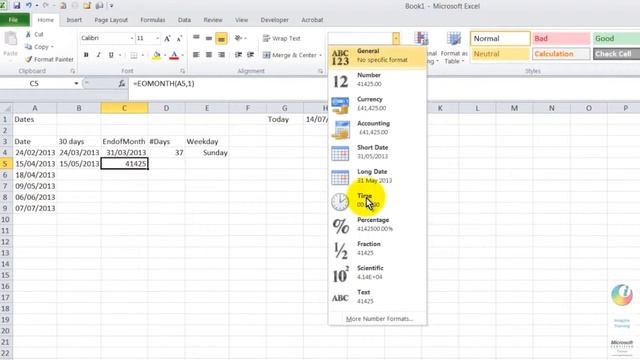The height and width of the screenshot is (360, 640).
Task: Open the Font Color dropdown arrow
Action: [182, 55]
